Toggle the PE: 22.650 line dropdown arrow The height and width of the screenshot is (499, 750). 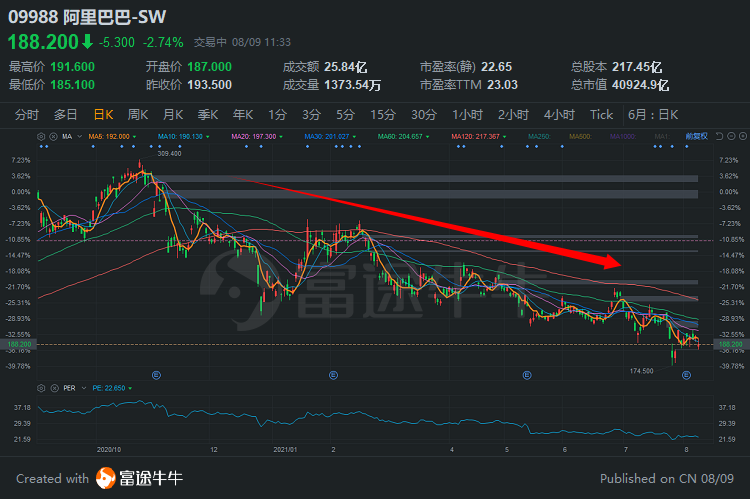pyautogui.click(x=130, y=388)
